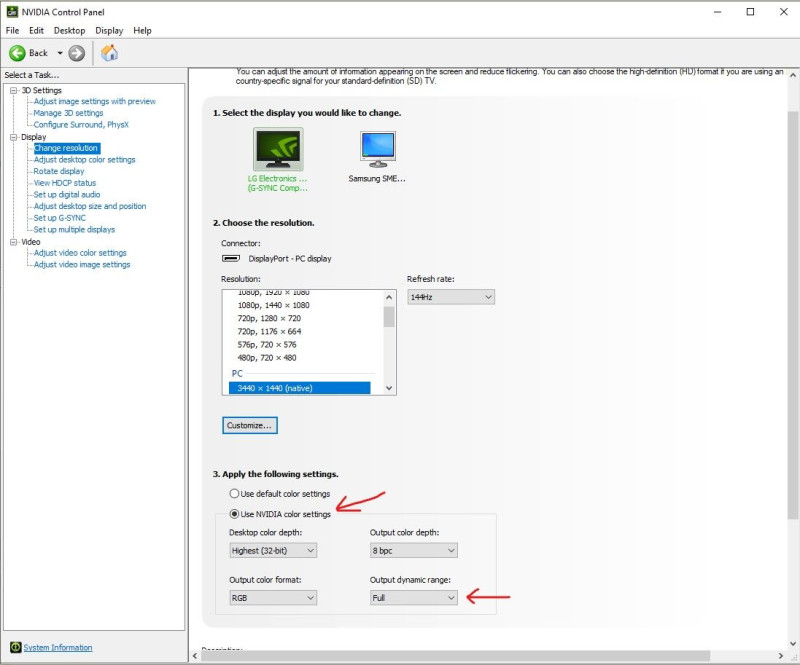Open Output dynamic range Full dropdown

[413, 598]
